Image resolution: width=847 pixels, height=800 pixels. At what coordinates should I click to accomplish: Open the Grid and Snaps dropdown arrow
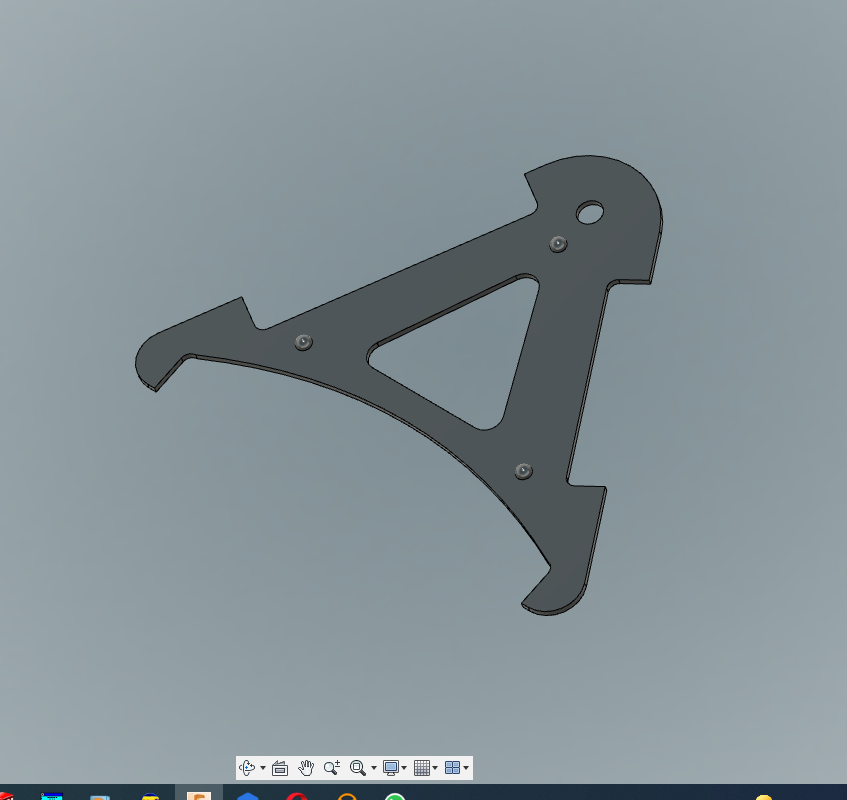point(435,769)
